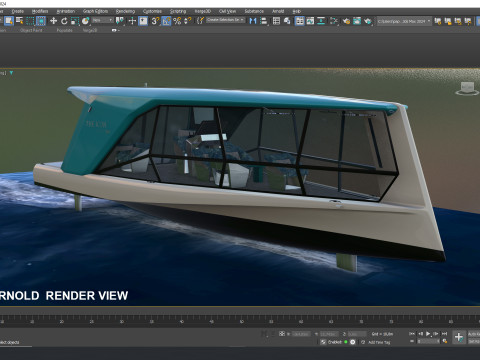Toggle the Ribbon display button
The height and width of the screenshot is (360, 480).
pos(300,21)
